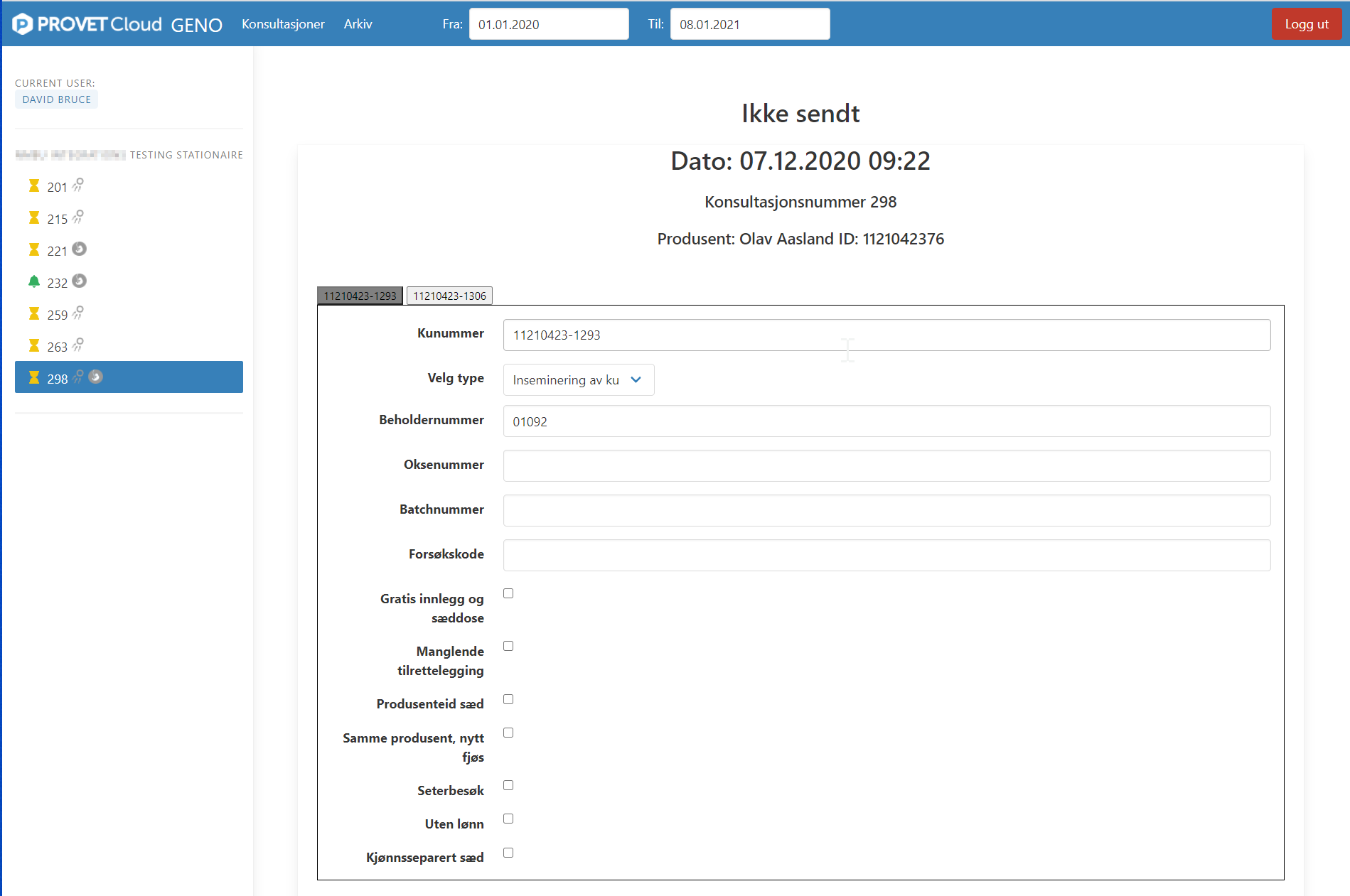Enable the Seterbesøk checkbox
The image size is (1350, 896).
point(508,785)
